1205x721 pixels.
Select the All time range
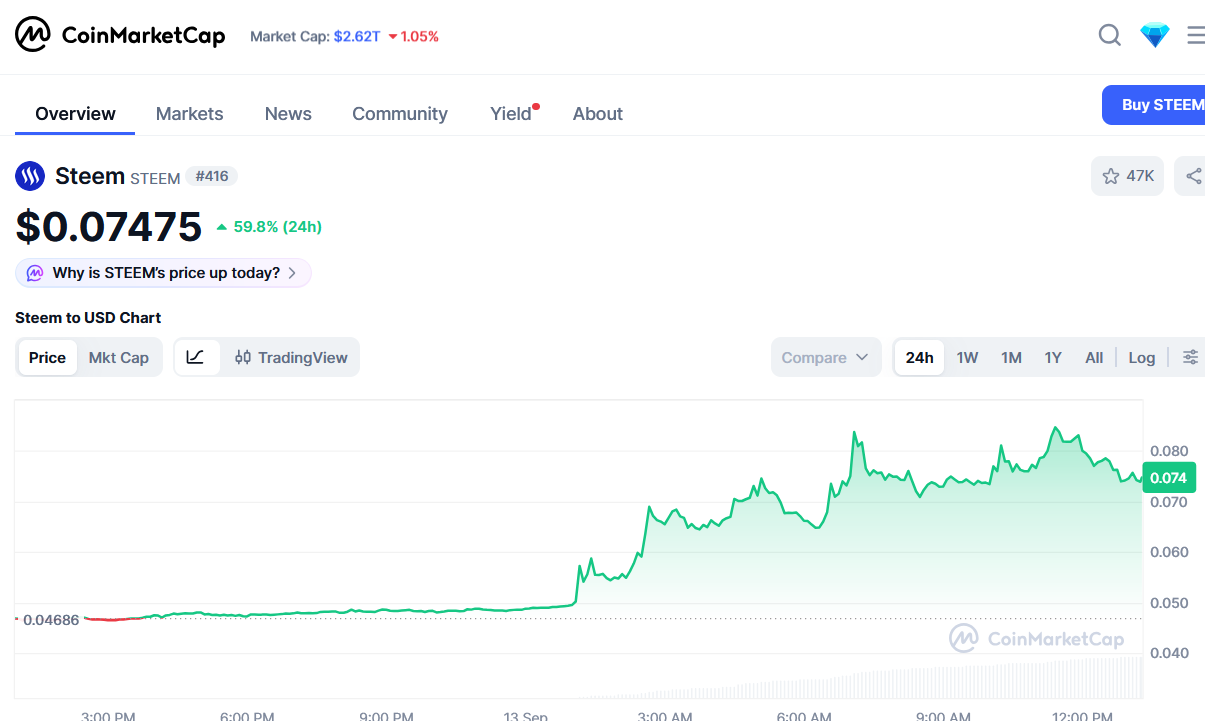pyautogui.click(x=1094, y=357)
